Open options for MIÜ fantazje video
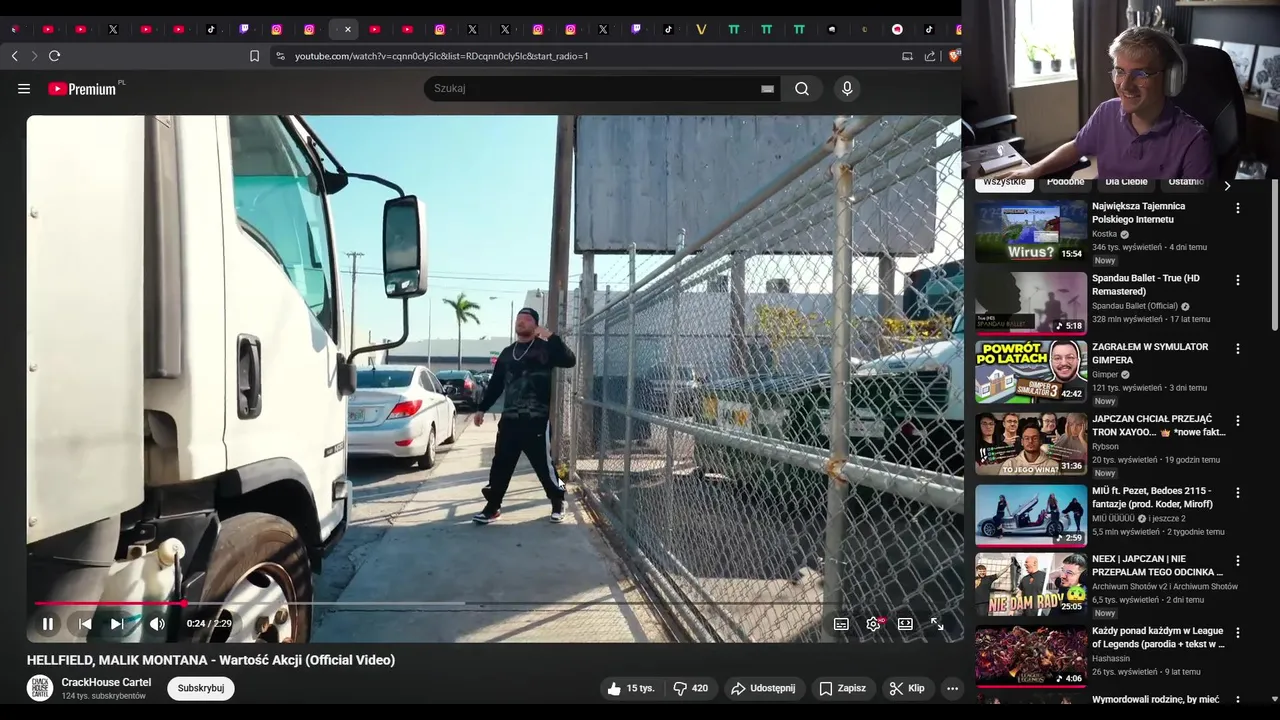 click(1237, 493)
